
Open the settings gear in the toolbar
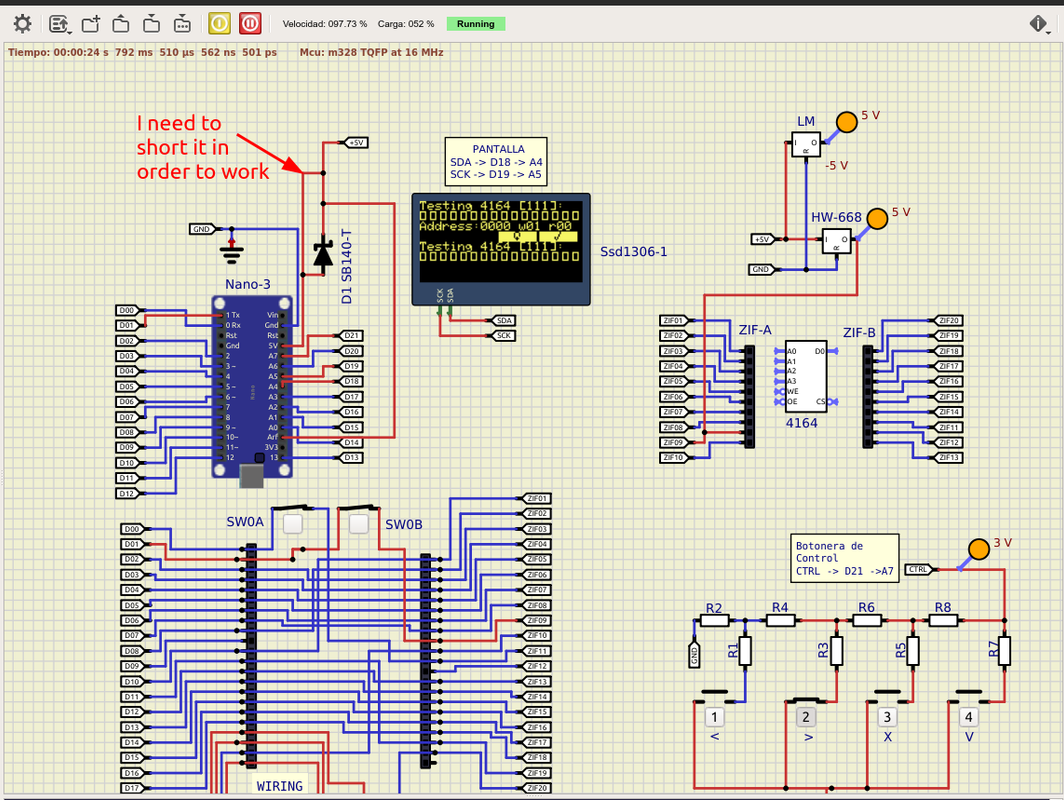[x=22, y=24]
